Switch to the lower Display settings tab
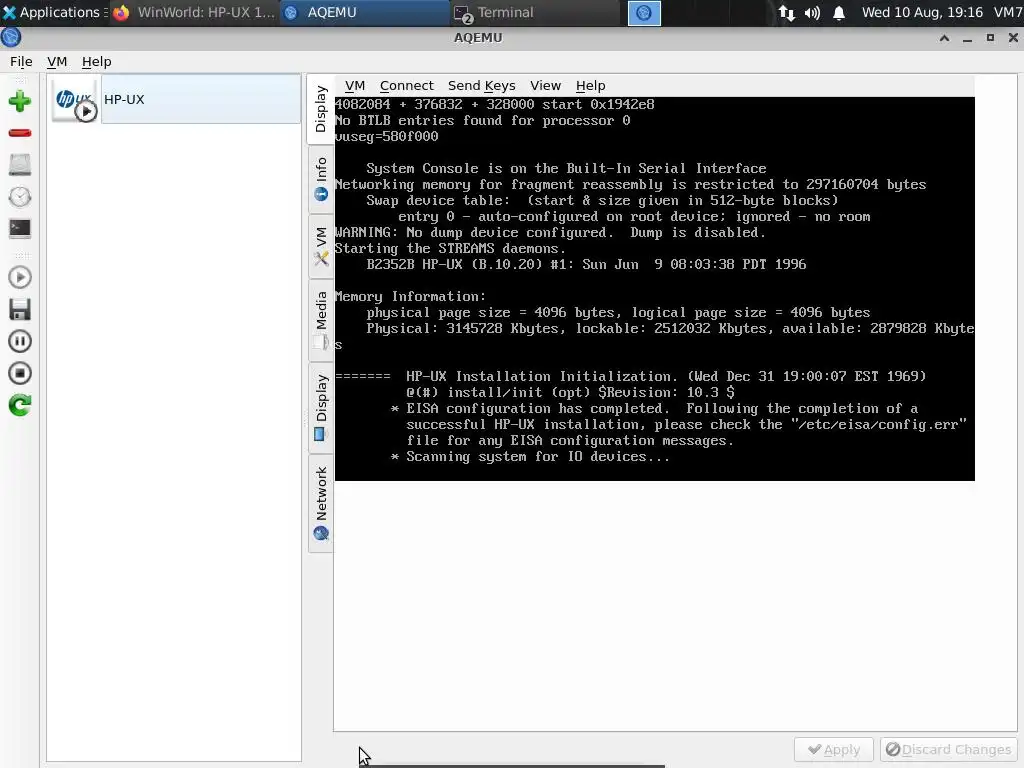This screenshot has height=768, width=1024. point(321,408)
